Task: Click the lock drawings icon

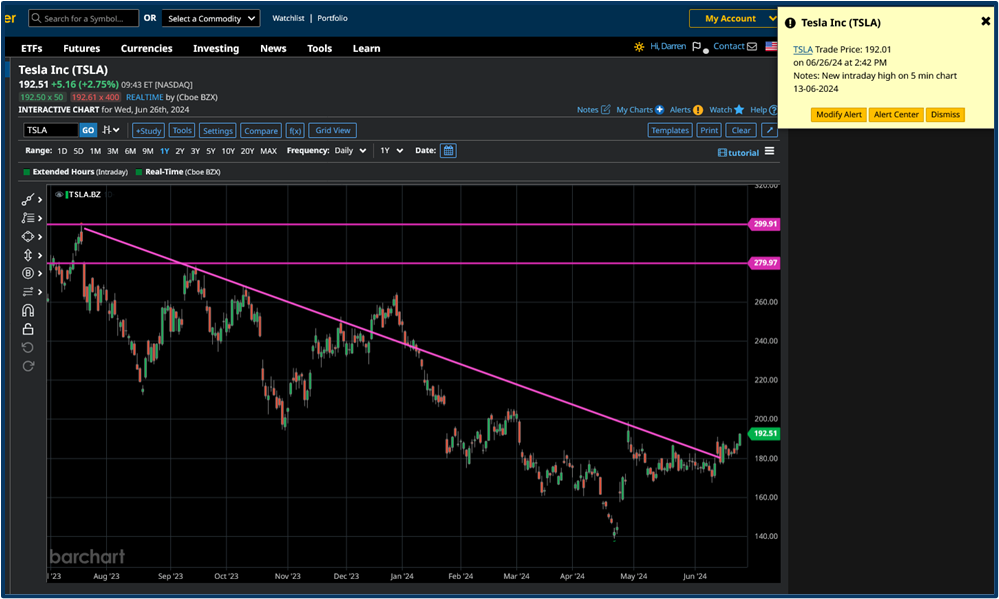Action: [28, 329]
